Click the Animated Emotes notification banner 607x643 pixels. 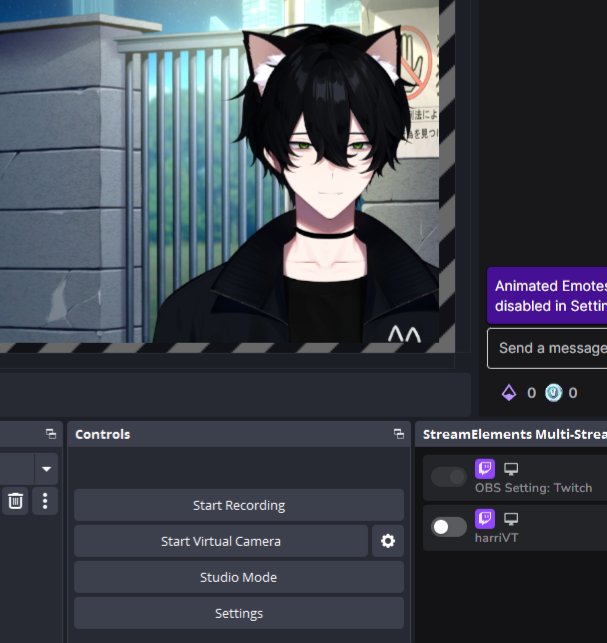[x=547, y=296]
